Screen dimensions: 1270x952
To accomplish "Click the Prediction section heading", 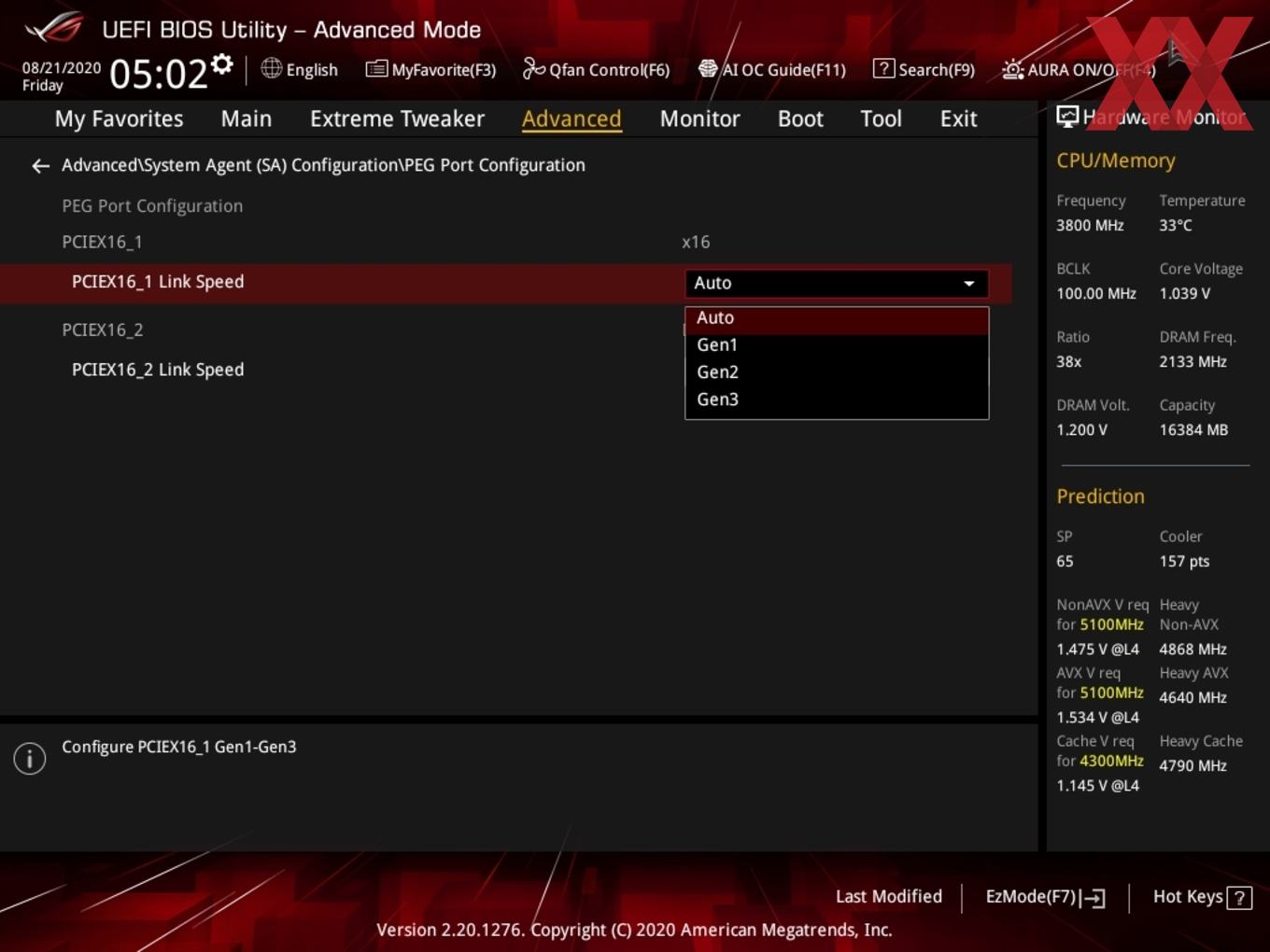I will tap(1100, 497).
